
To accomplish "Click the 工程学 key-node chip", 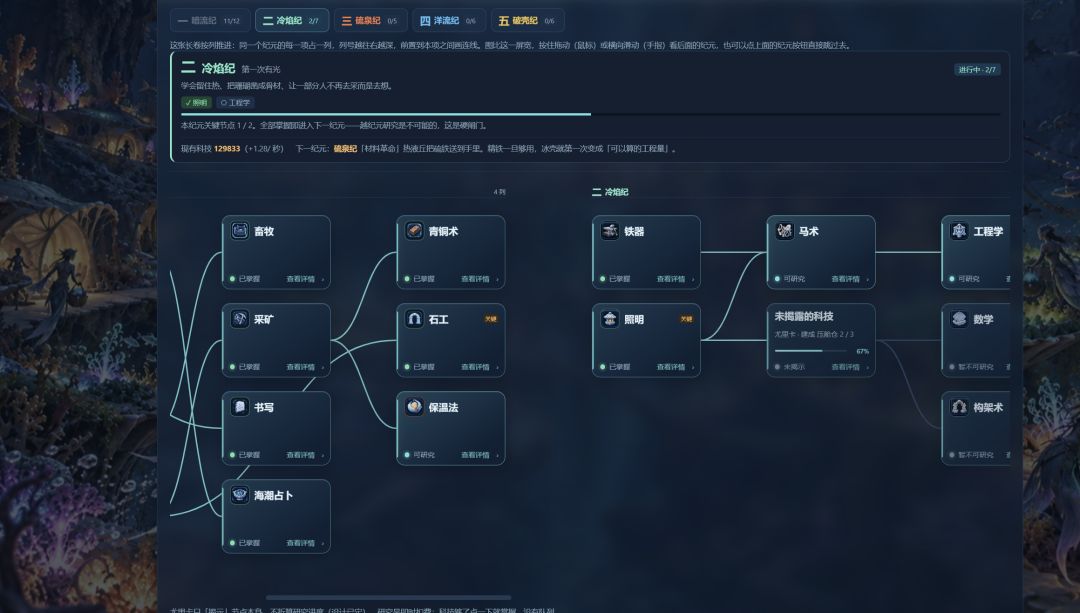I will [x=236, y=103].
